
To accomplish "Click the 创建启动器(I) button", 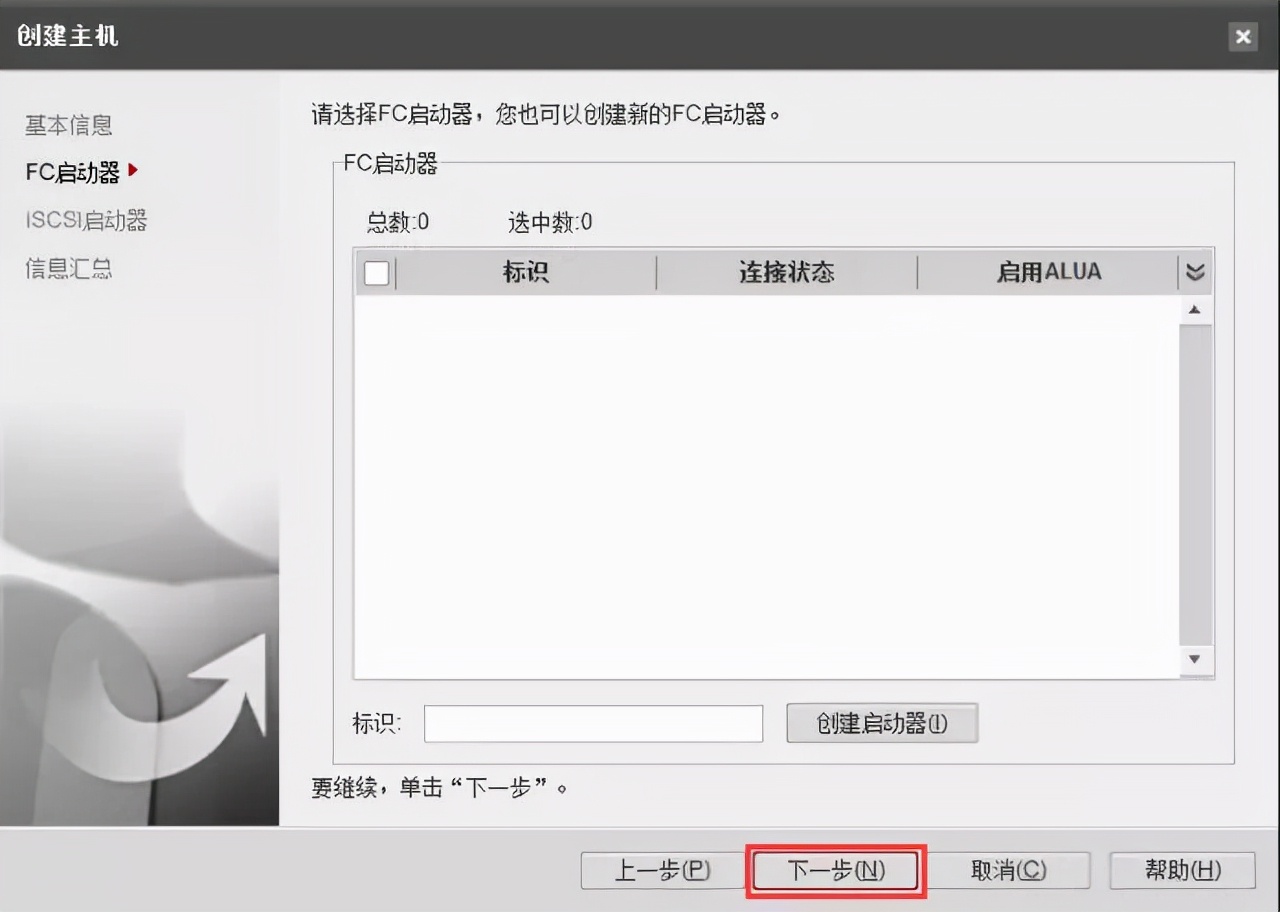I will point(882,722).
